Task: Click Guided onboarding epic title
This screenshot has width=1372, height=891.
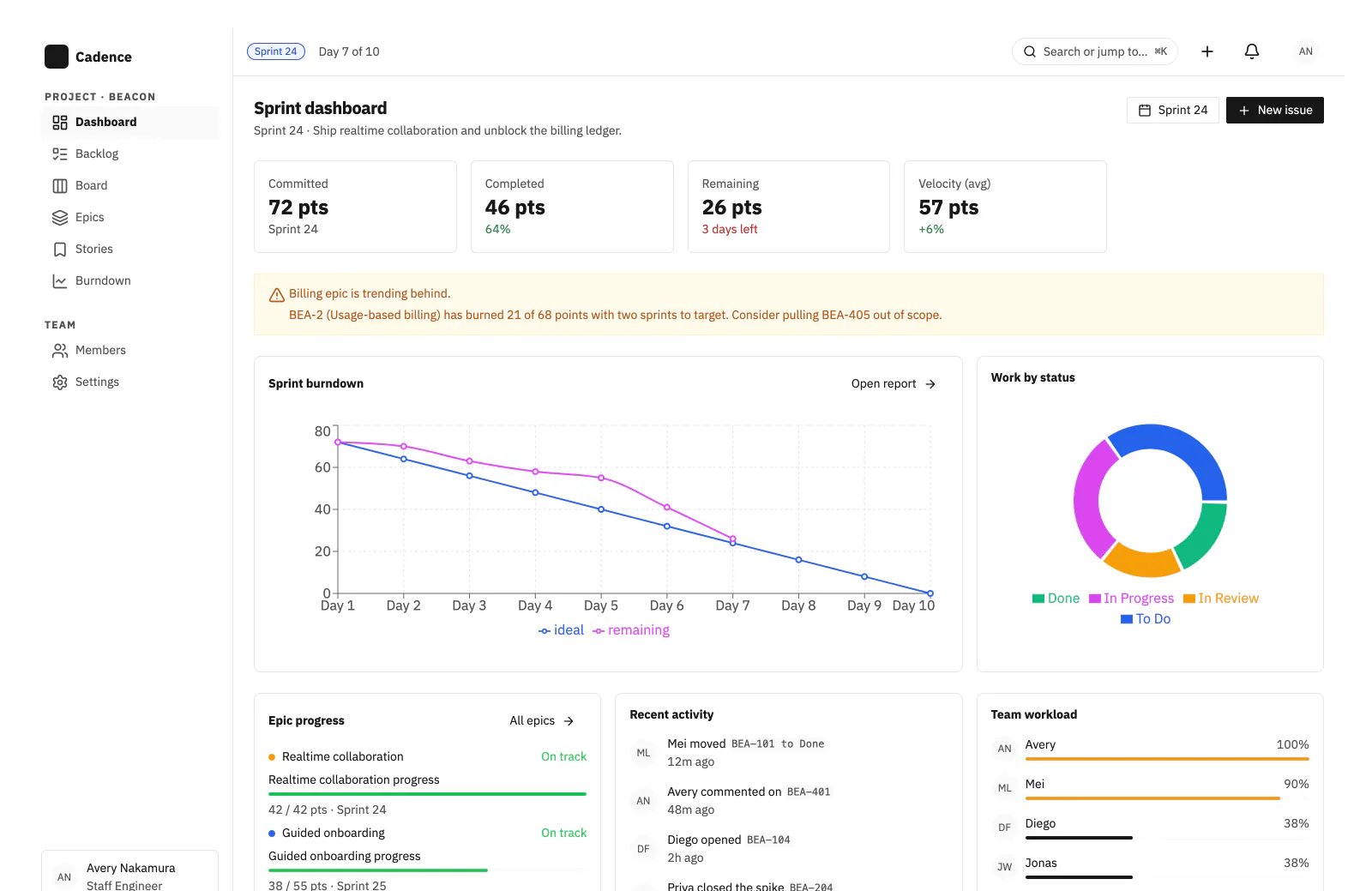Action: (x=333, y=833)
